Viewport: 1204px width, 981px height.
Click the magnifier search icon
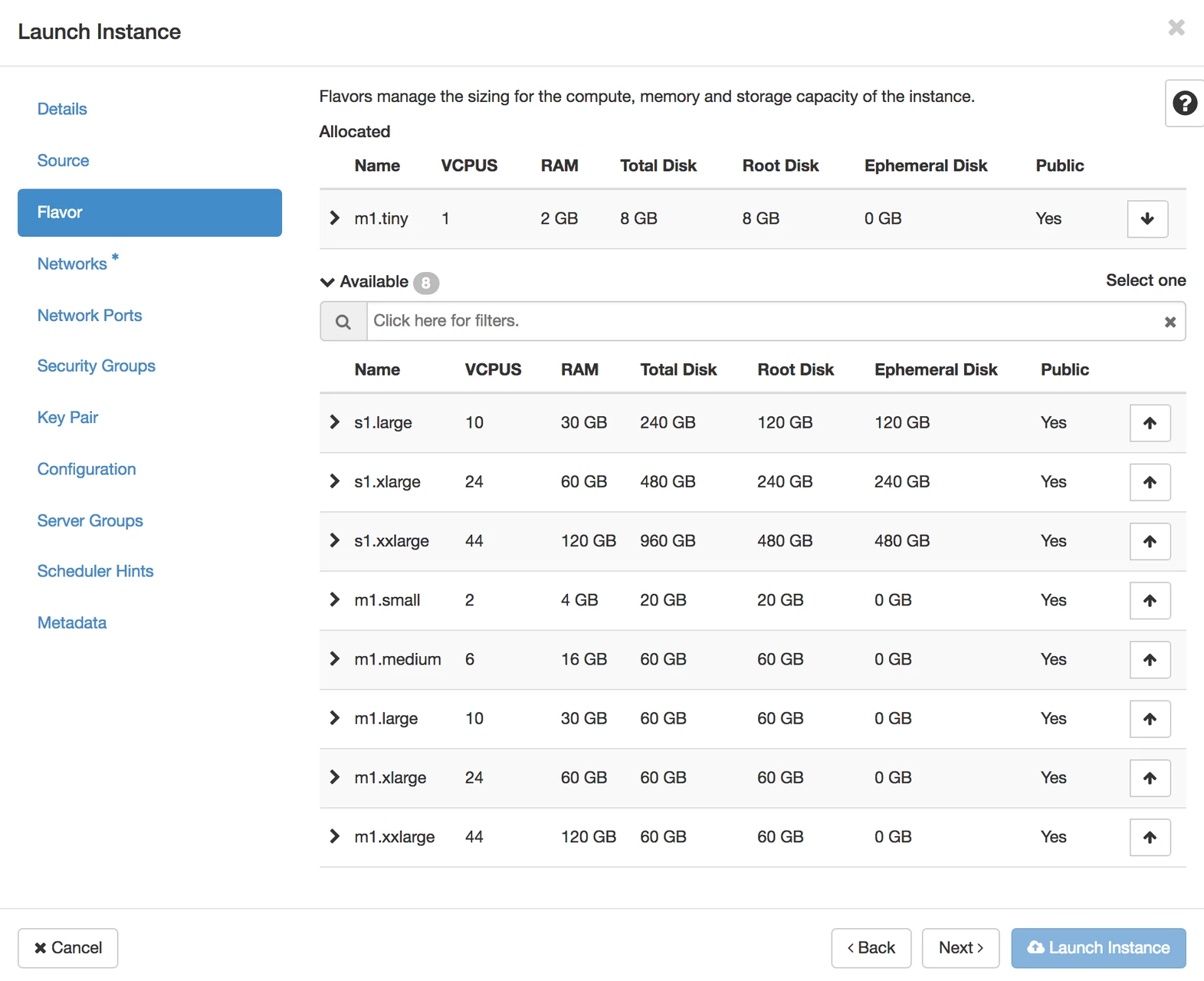[343, 322]
